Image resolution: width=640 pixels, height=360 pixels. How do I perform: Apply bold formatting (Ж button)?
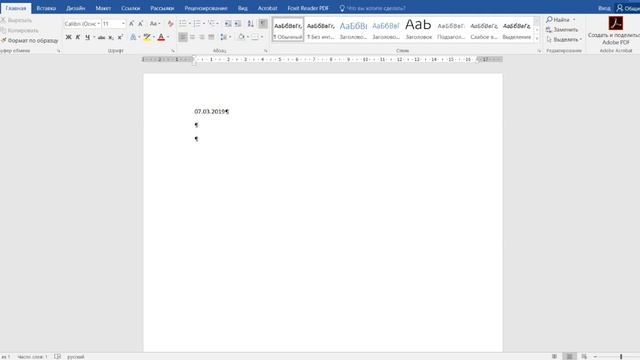coord(68,37)
